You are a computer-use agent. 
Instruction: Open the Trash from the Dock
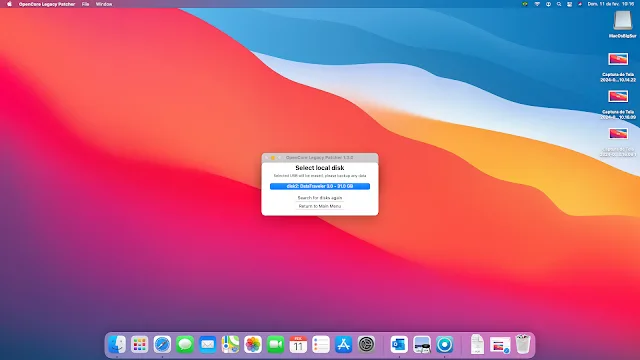click(x=523, y=344)
